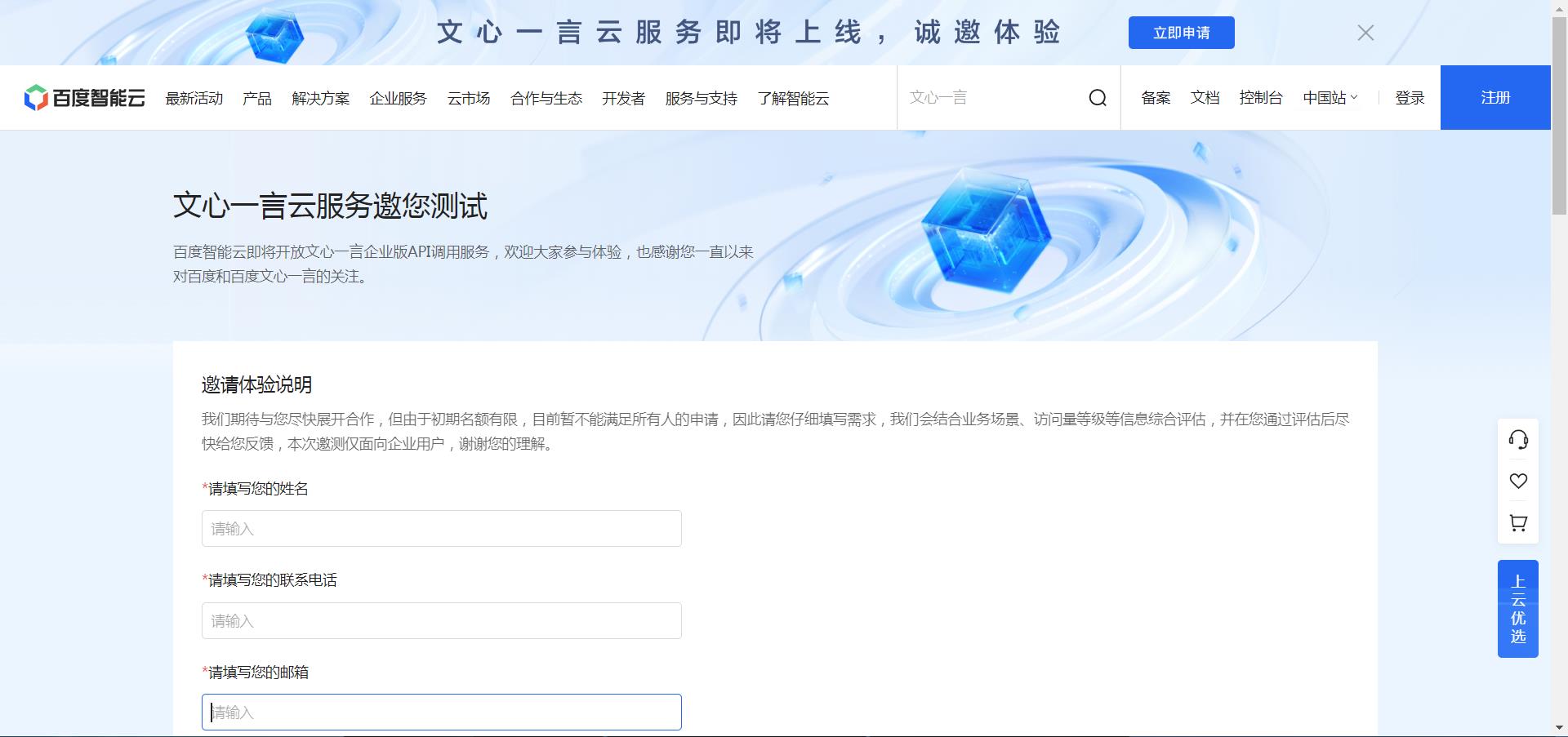Open the 服务与支持 menu
The height and width of the screenshot is (737, 1568).
click(x=702, y=98)
